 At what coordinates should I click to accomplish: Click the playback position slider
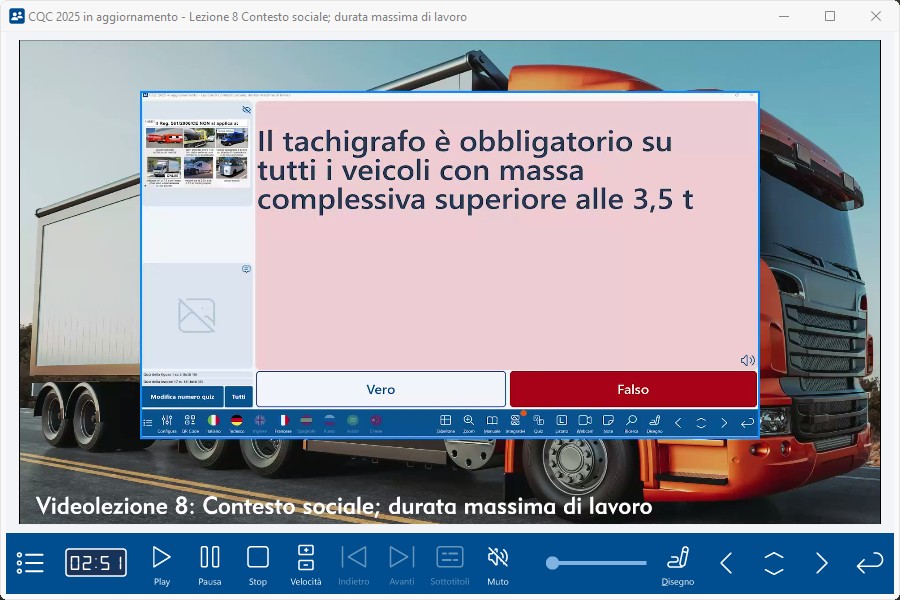coord(598,563)
